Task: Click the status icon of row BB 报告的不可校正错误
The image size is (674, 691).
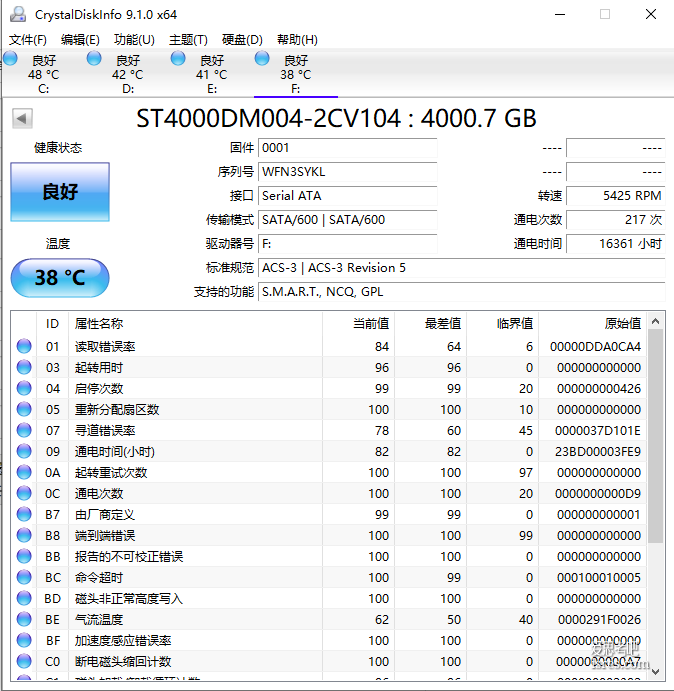Action: (x=24, y=556)
